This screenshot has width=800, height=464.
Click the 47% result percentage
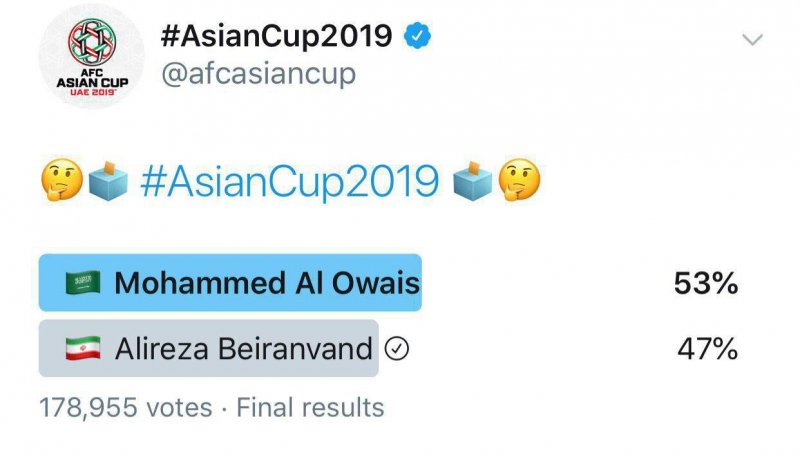tap(707, 349)
